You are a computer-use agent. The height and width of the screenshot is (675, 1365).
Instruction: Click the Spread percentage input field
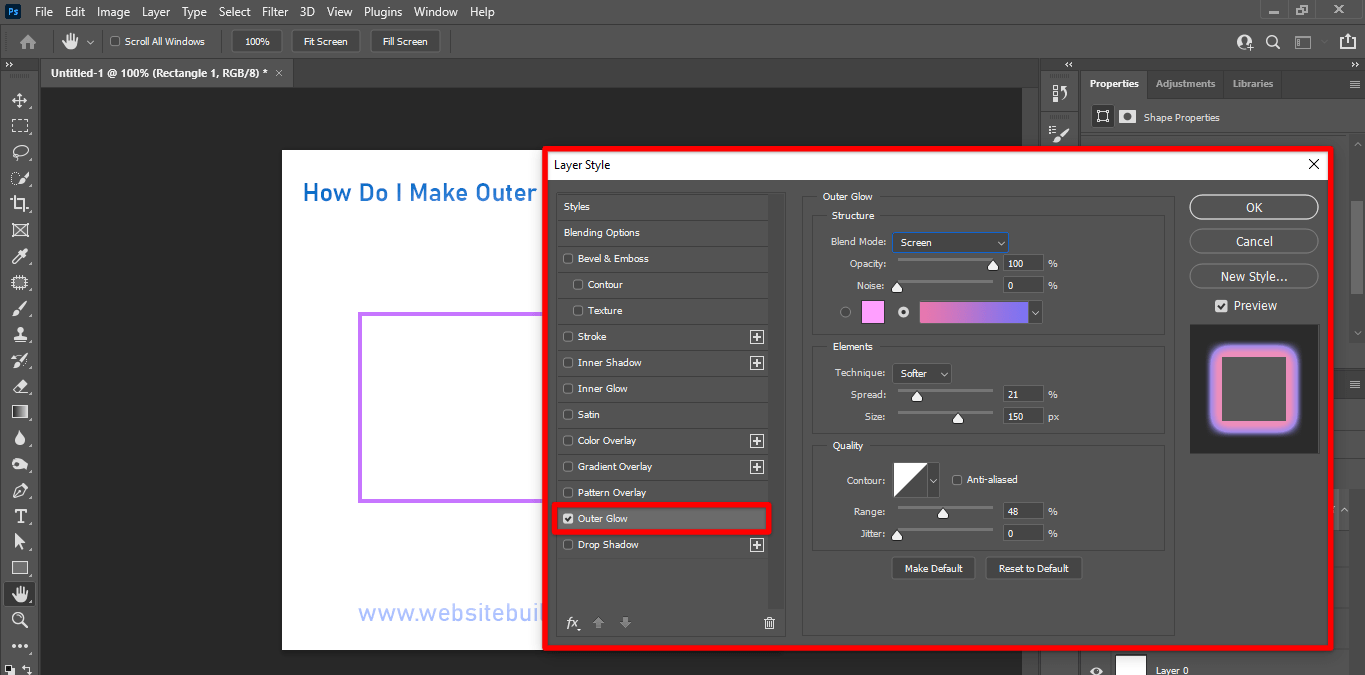point(1022,394)
